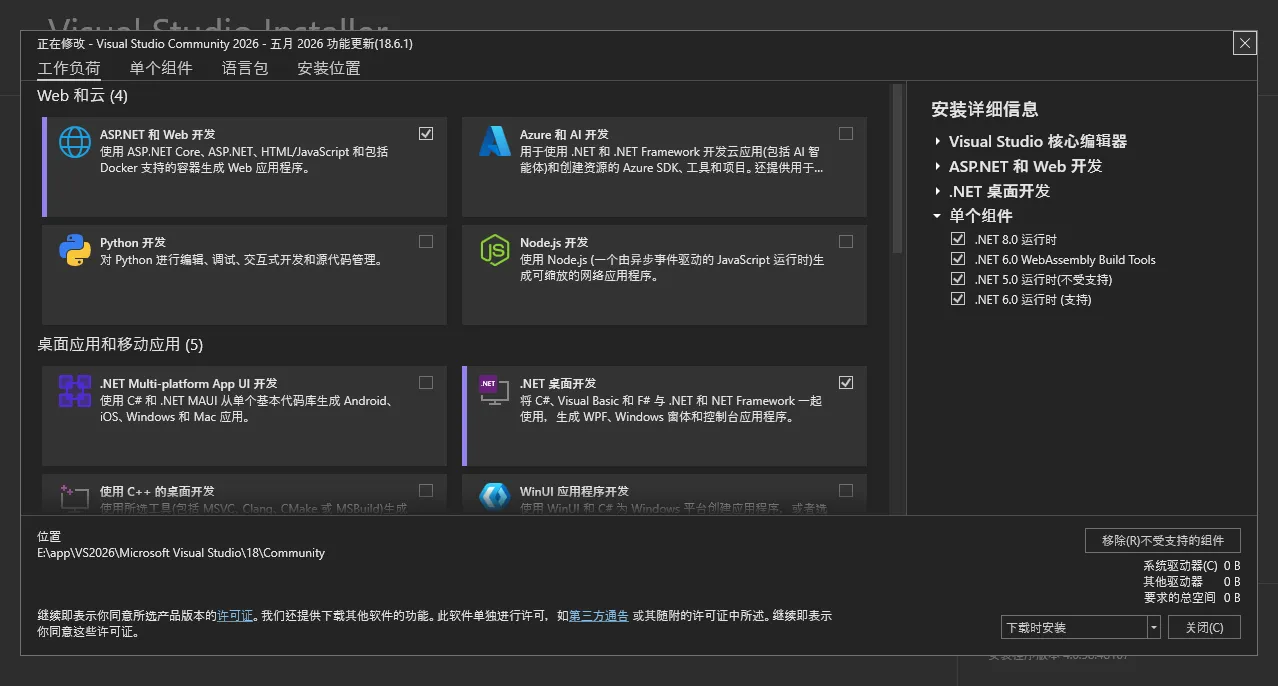Screen dimensions: 1278x686
Task: Open the 许可证 link
Action: tap(235, 616)
